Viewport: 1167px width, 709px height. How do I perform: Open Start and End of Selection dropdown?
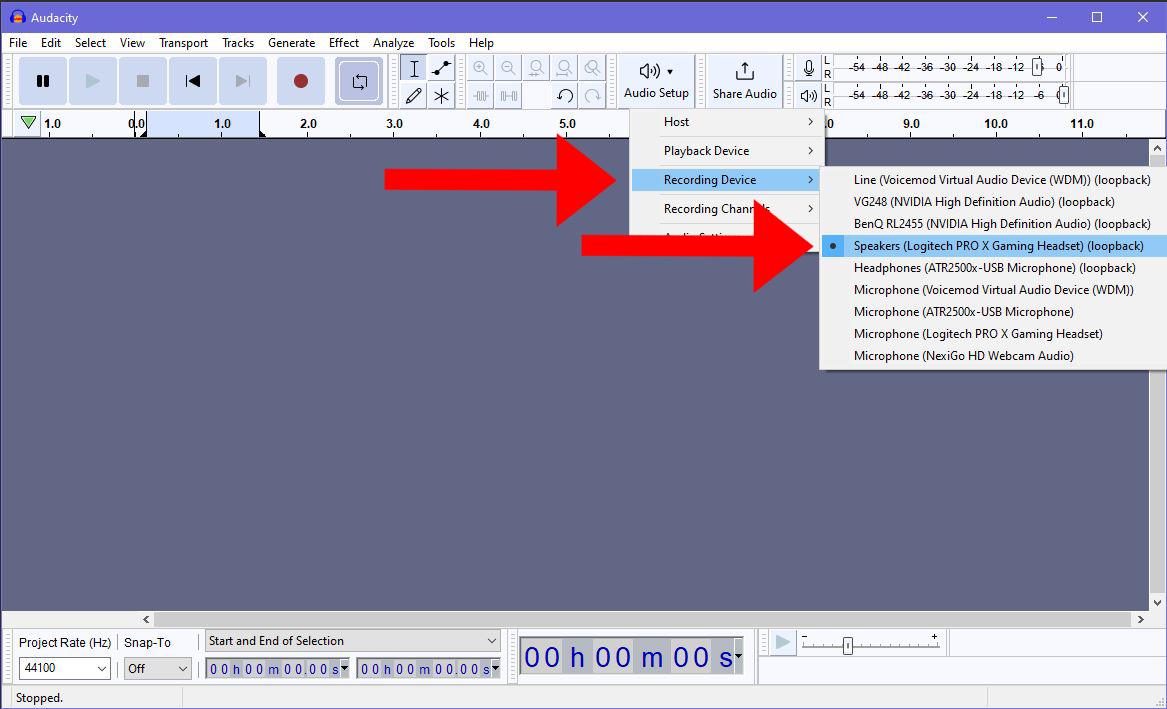(352, 641)
